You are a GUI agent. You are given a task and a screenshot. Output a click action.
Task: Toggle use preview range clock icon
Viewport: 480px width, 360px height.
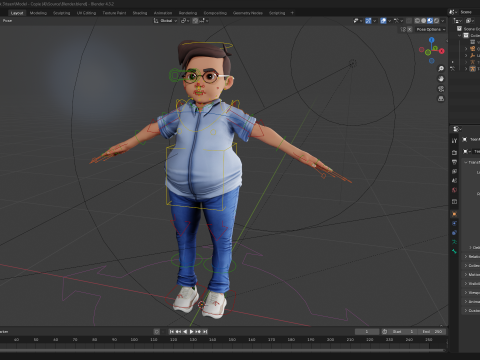pos(384,331)
